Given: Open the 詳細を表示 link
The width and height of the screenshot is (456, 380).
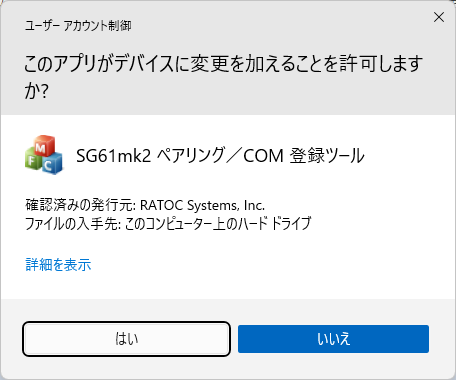Looking at the screenshot, I should pos(58,265).
